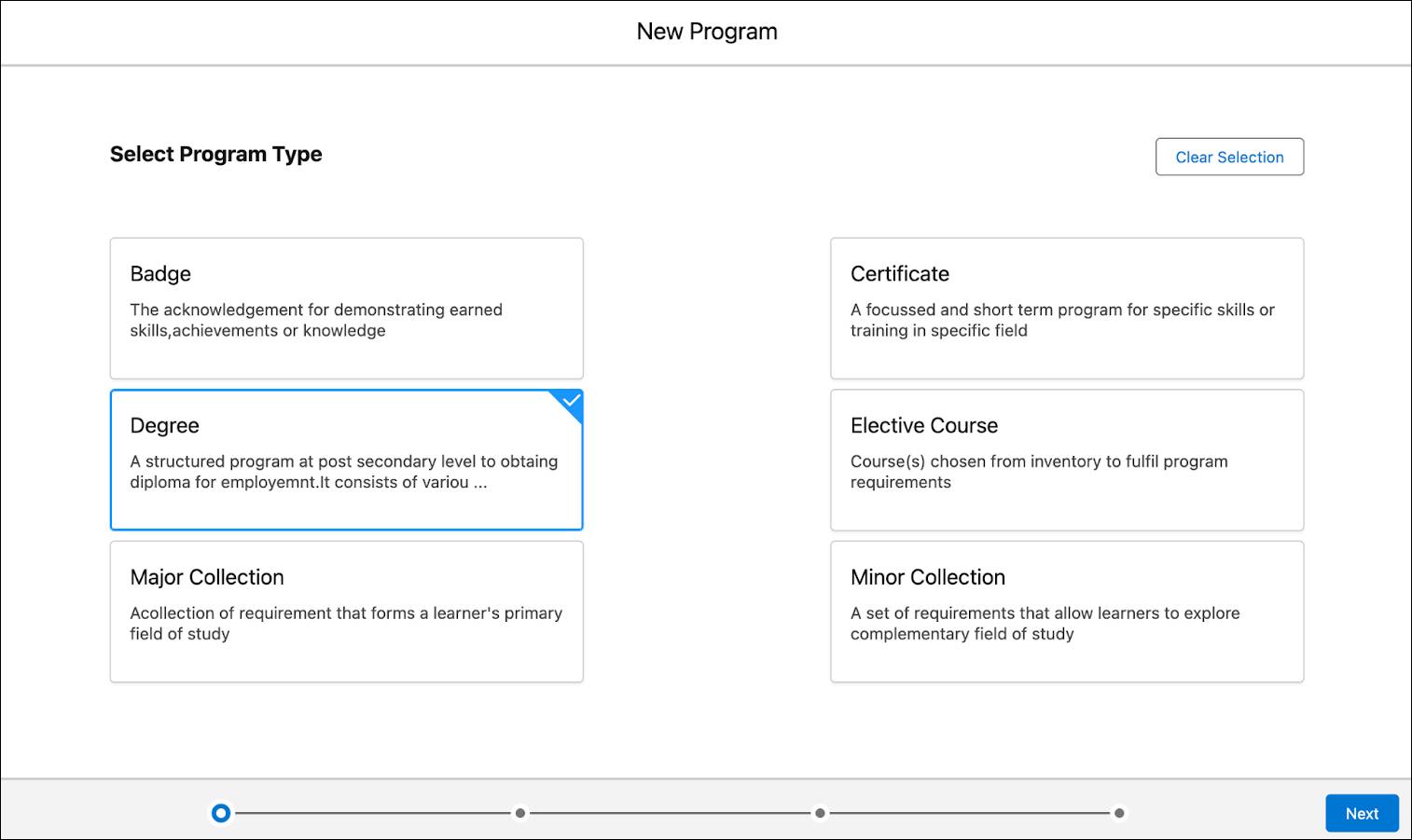1412x840 pixels.
Task: Click the text 'A focussed and short term program'
Action: click(x=1062, y=320)
